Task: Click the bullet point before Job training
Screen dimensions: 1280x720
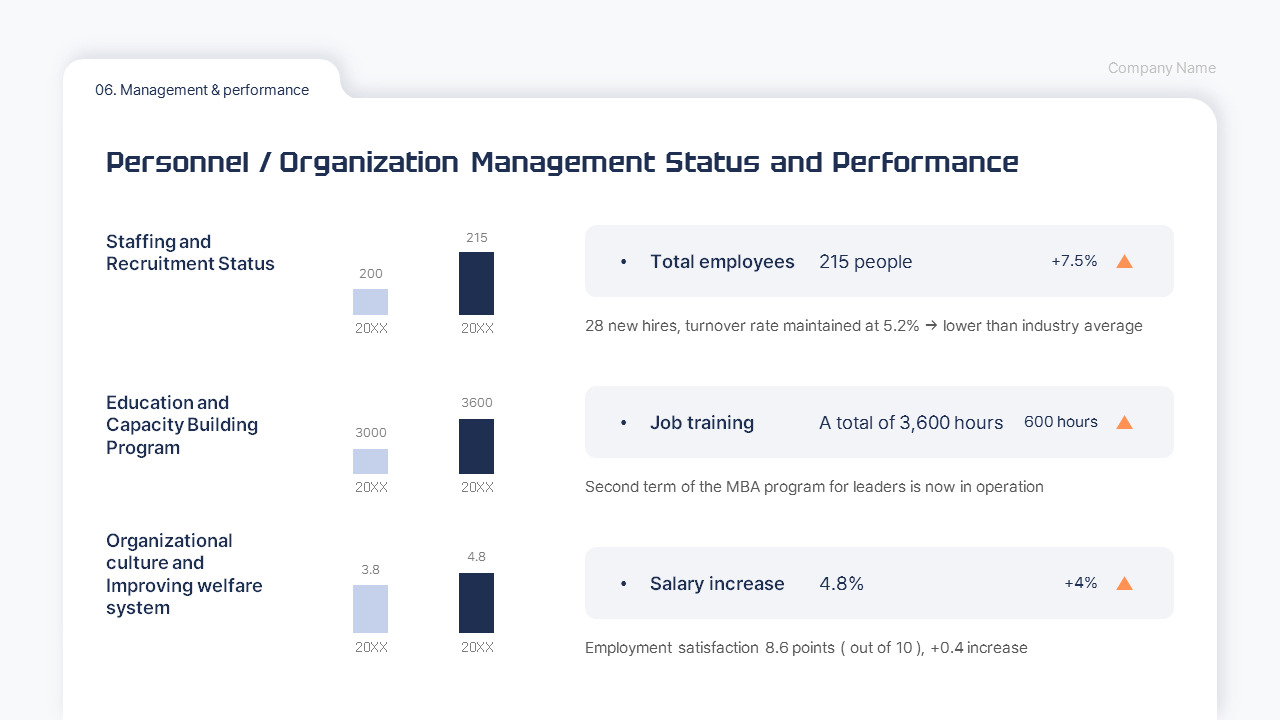Action: pyautogui.click(x=623, y=423)
